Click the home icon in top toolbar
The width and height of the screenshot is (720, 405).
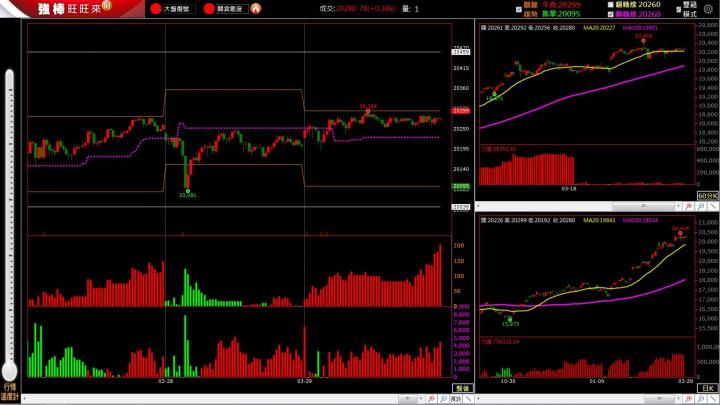tap(256, 8)
